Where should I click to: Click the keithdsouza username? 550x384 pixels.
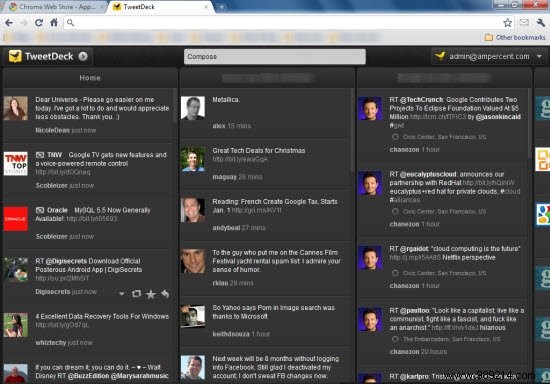point(231,334)
